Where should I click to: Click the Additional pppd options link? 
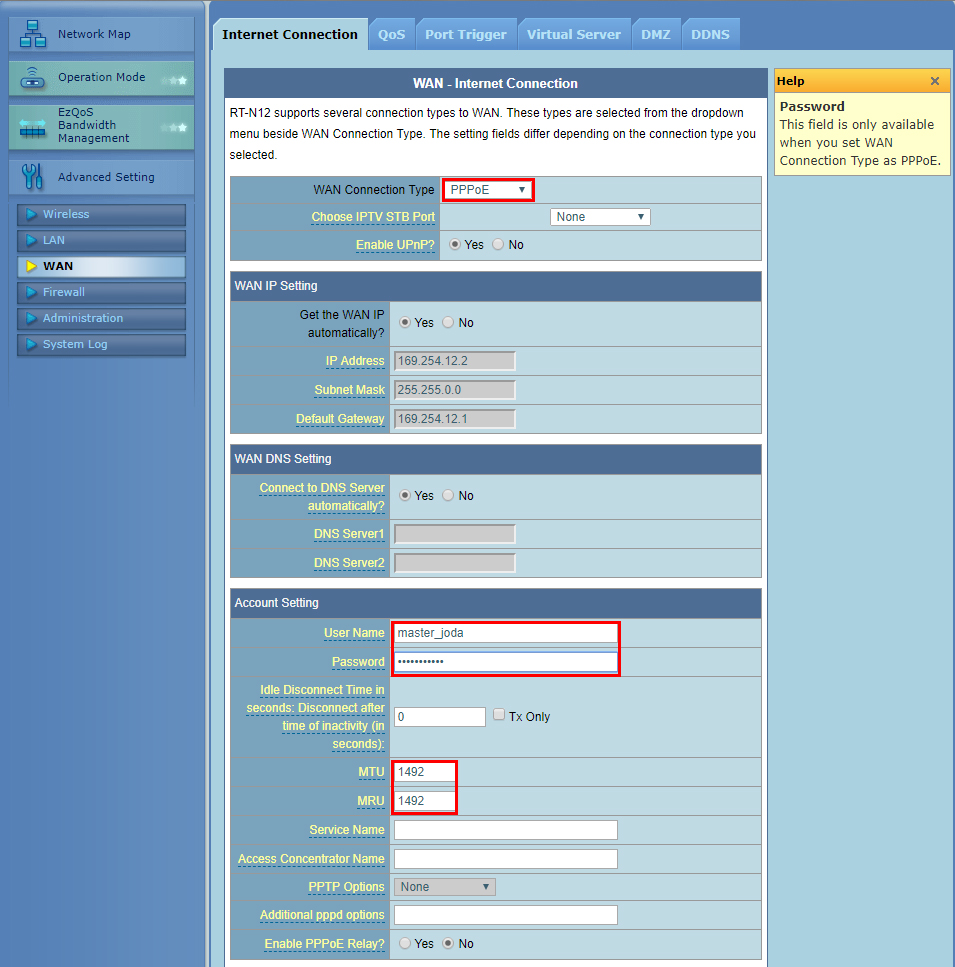(x=322, y=915)
